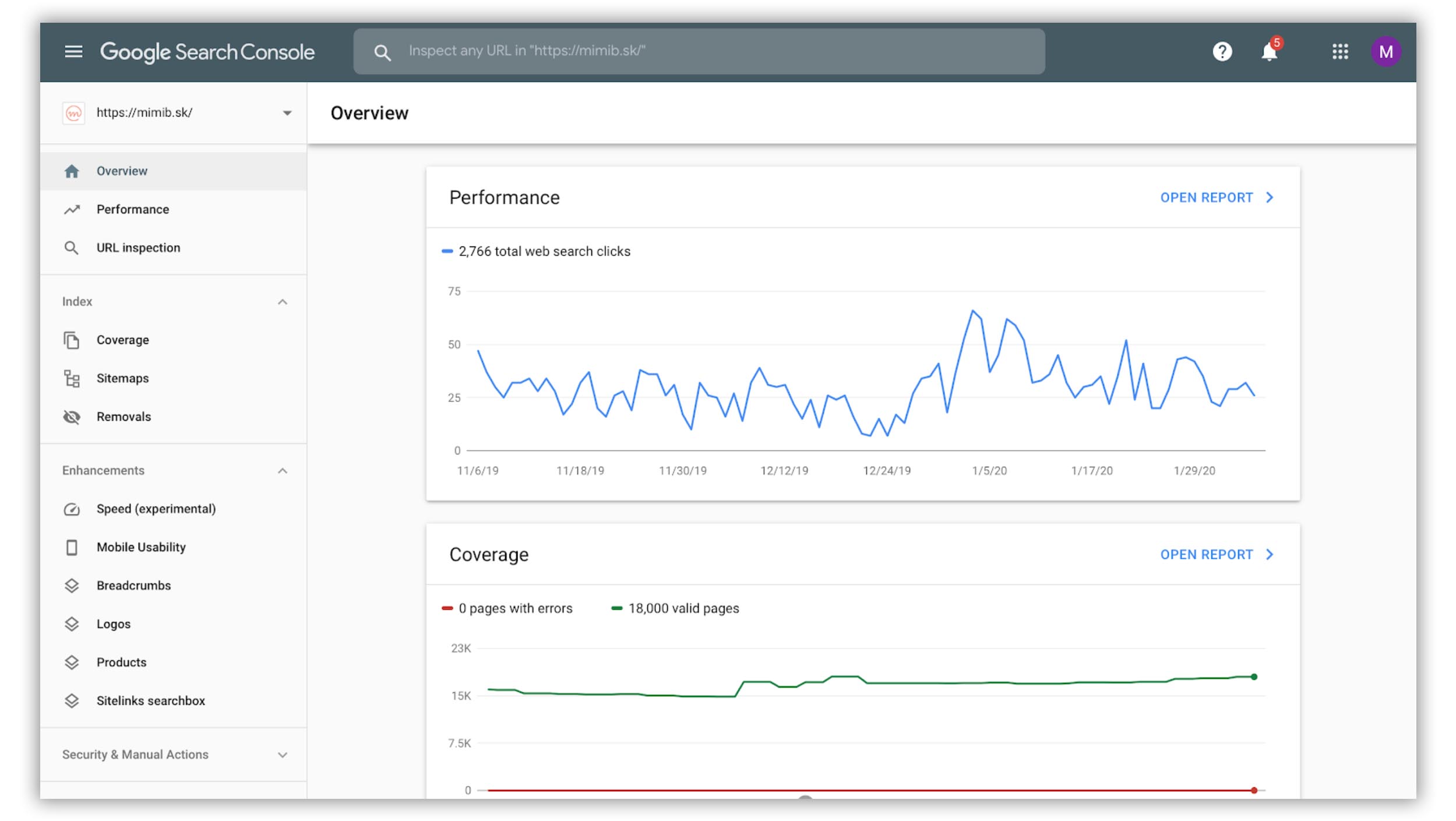The image size is (1456, 821).
Task: Click the Google Search Console logo
Action: (207, 52)
